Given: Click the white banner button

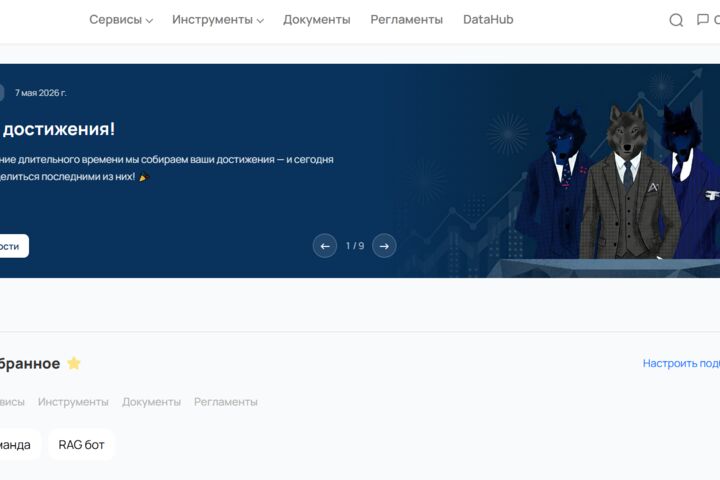Looking at the screenshot, I should pos(13,246).
